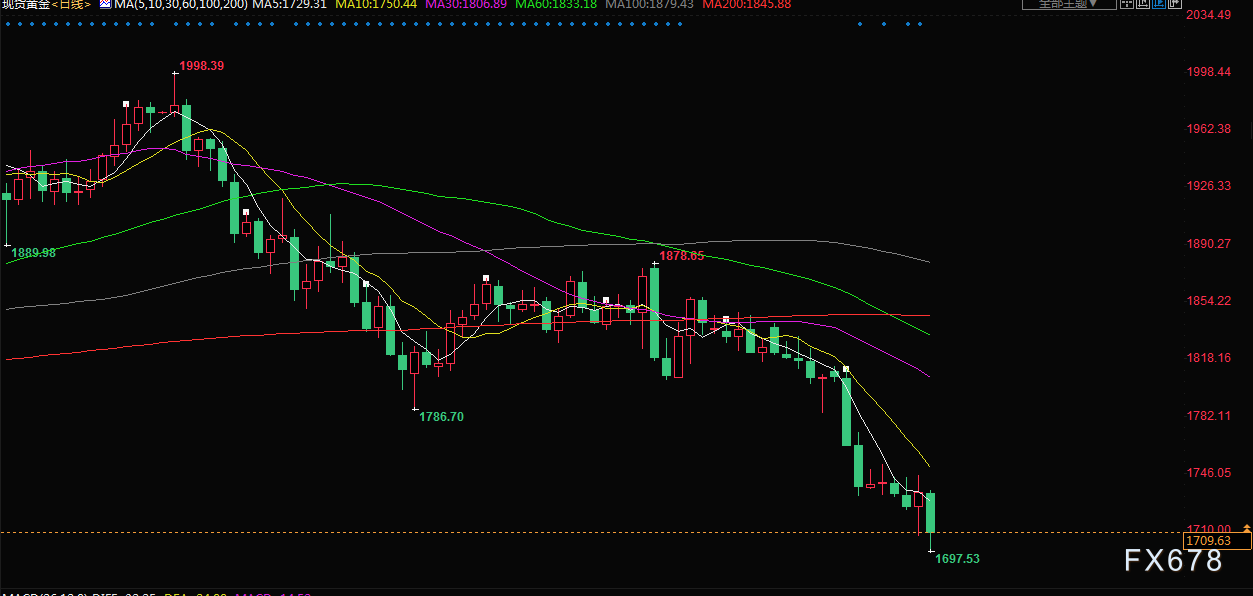Click the <日线> period label

pos(71,4)
